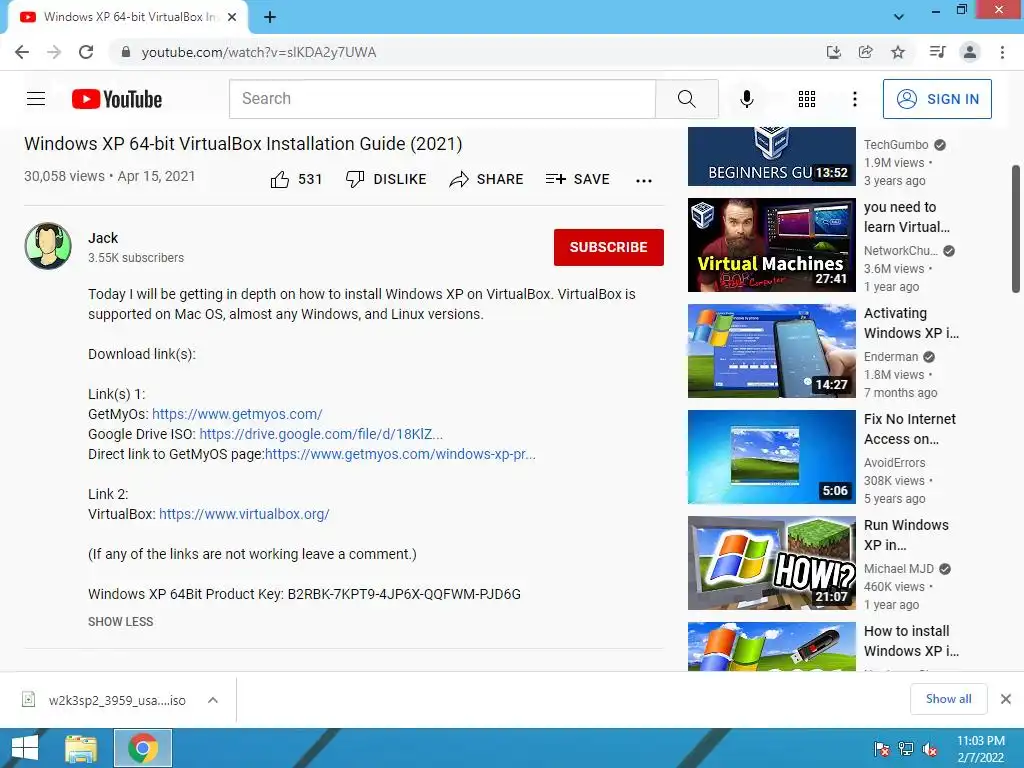Search with voice using the microphone icon
Screen dimensions: 1024x768
click(746, 99)
